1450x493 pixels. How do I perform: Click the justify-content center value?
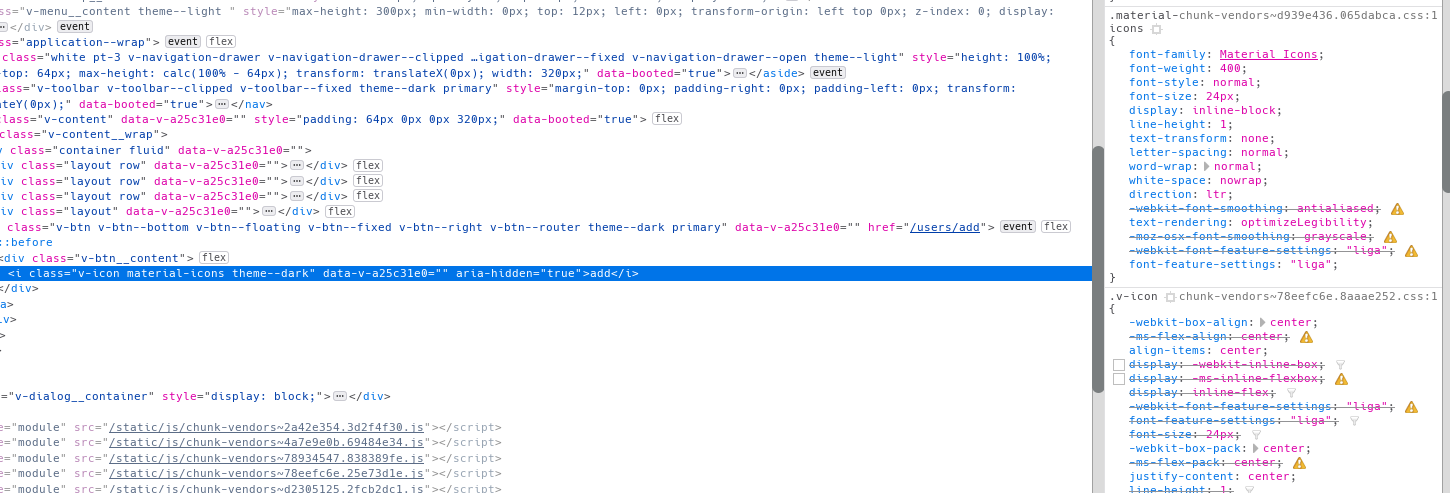tap(1271, 477)
